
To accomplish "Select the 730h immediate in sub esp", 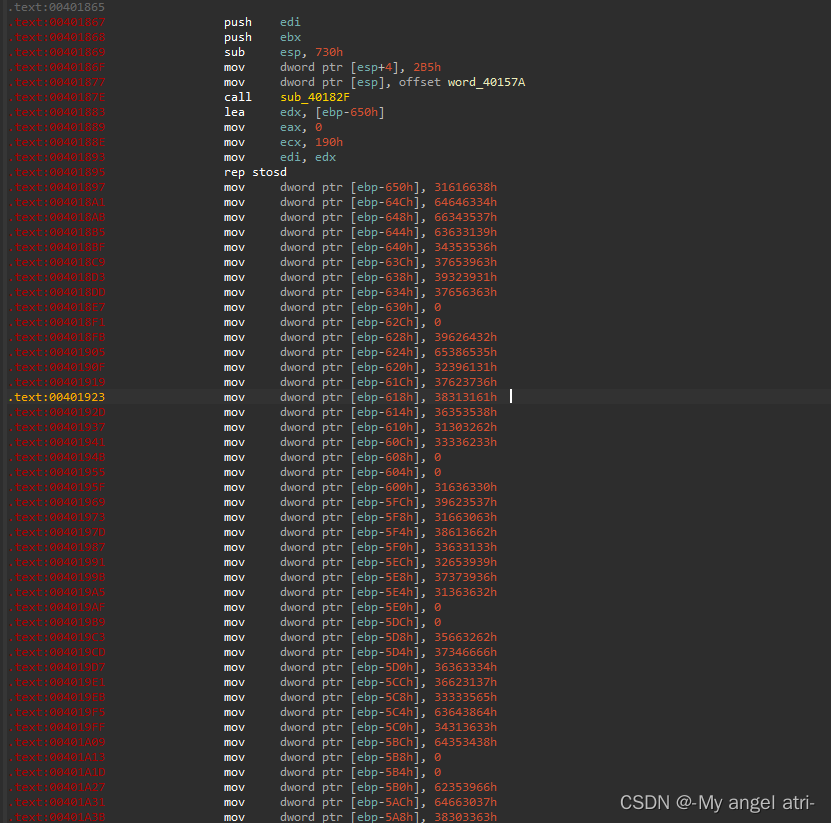I will point(329,52).
